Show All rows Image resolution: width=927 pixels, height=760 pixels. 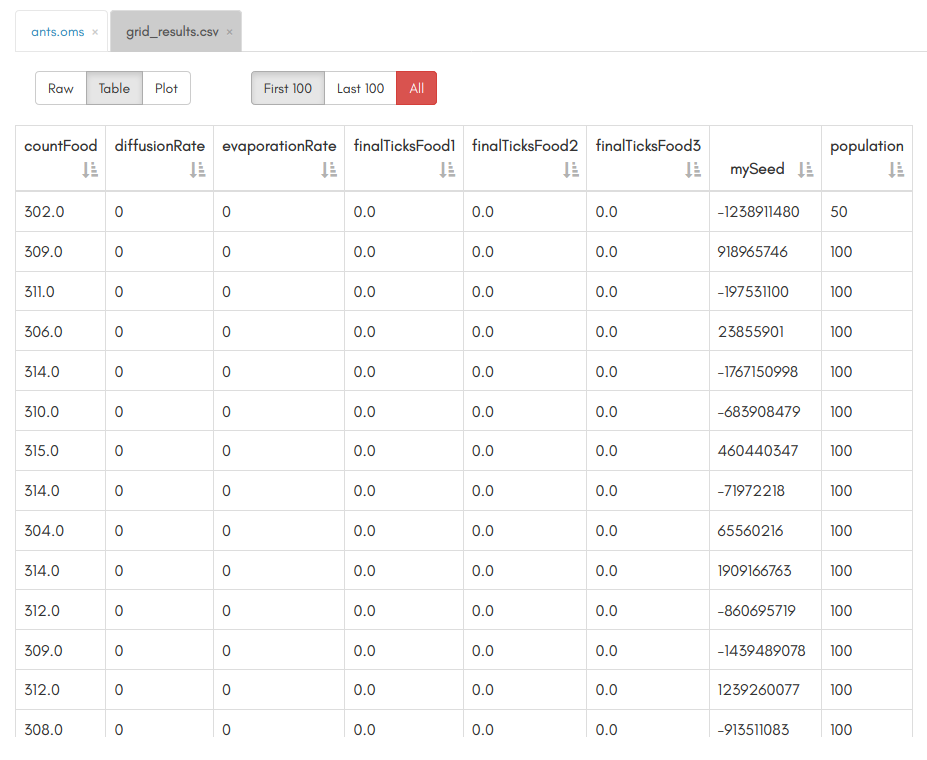coord(417,88)
